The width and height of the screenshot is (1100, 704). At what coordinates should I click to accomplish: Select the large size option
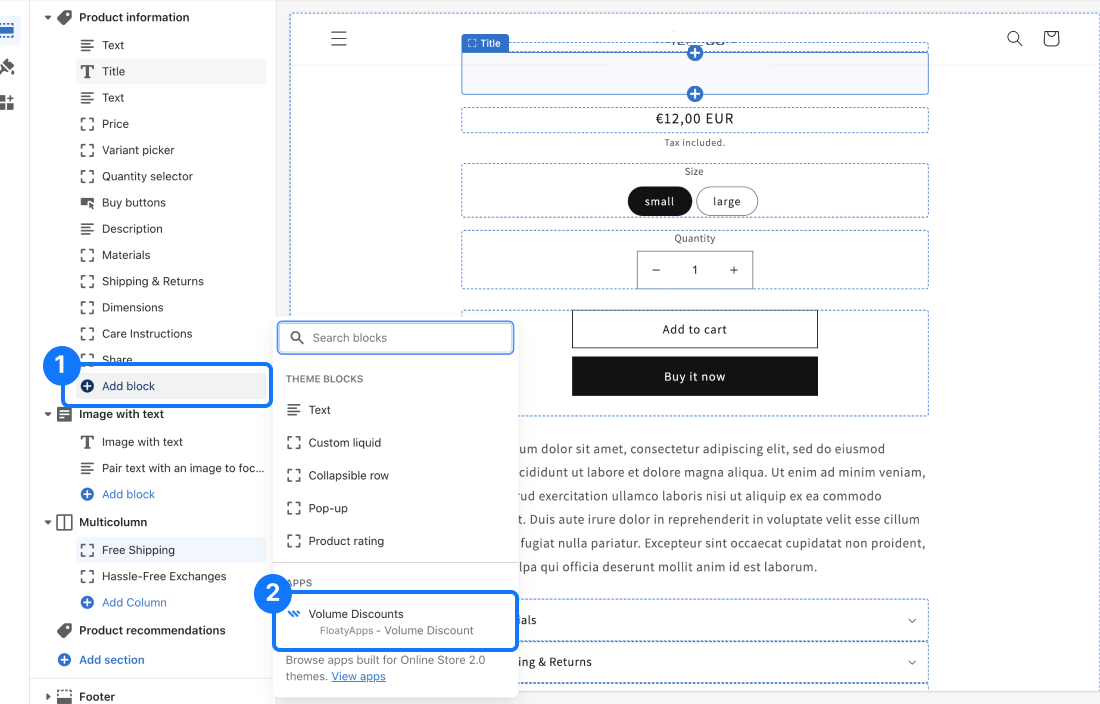pos(726,201)
